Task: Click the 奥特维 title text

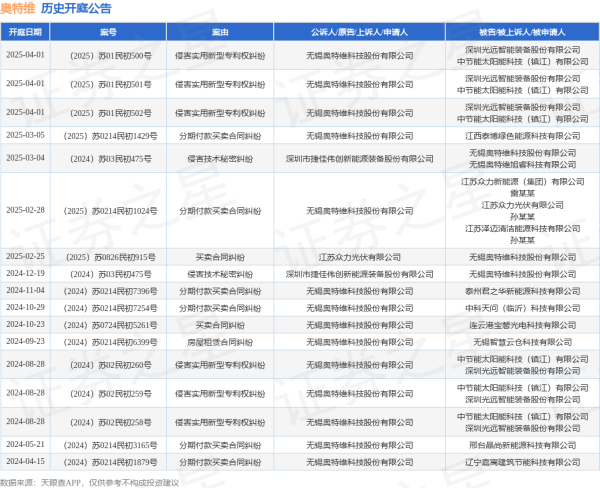Action: (x=18, y=8)
